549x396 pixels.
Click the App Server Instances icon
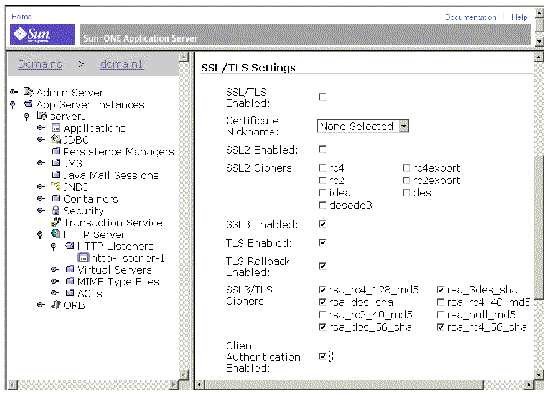coord(28,104)
